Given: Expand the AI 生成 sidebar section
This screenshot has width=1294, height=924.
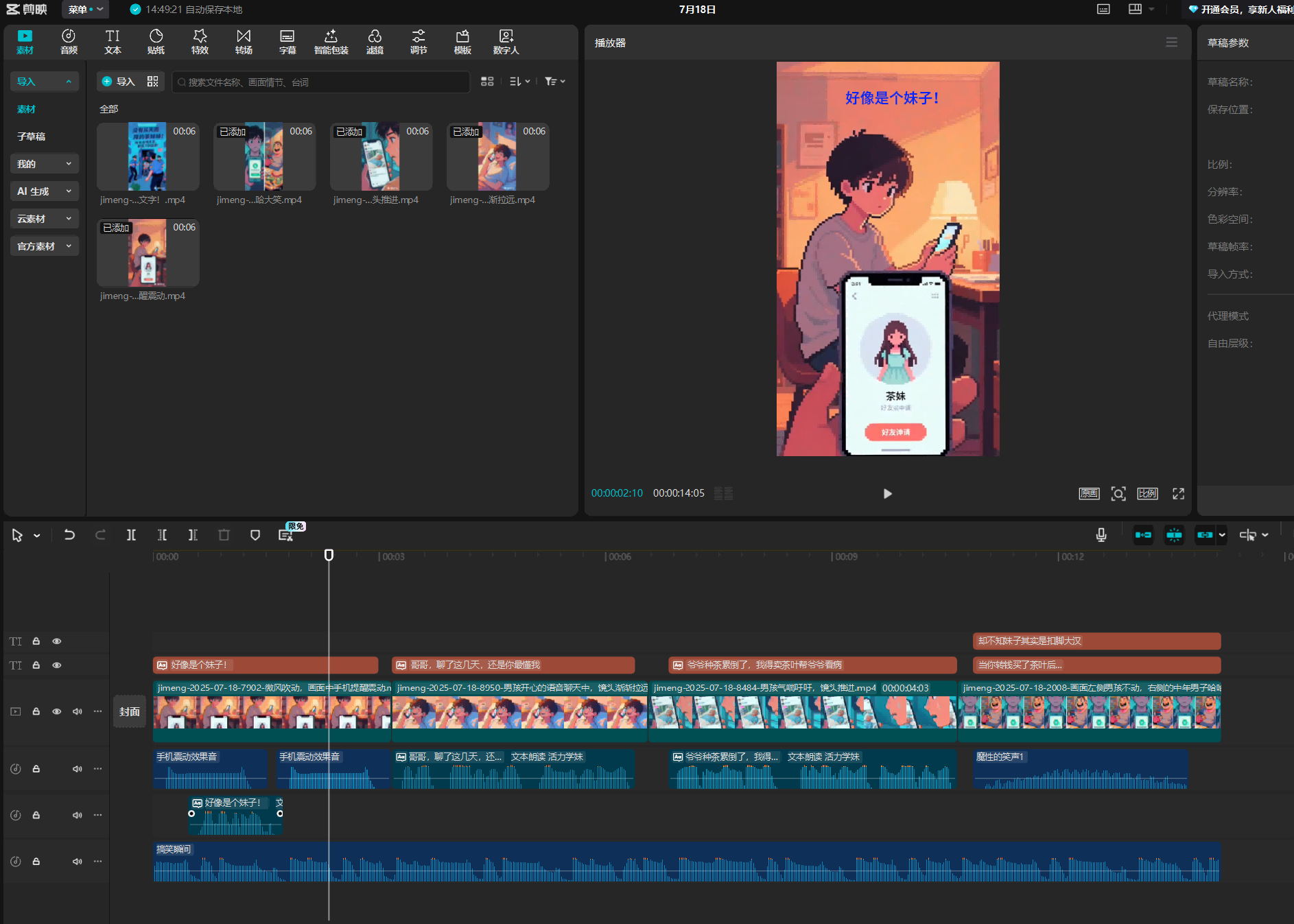Looking at the screenshot, I should [x=45, y=191].
